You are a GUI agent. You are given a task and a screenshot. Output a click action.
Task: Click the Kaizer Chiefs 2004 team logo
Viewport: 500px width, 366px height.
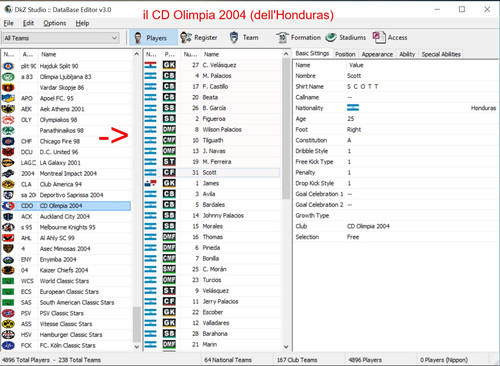click(x=8, y=270)
